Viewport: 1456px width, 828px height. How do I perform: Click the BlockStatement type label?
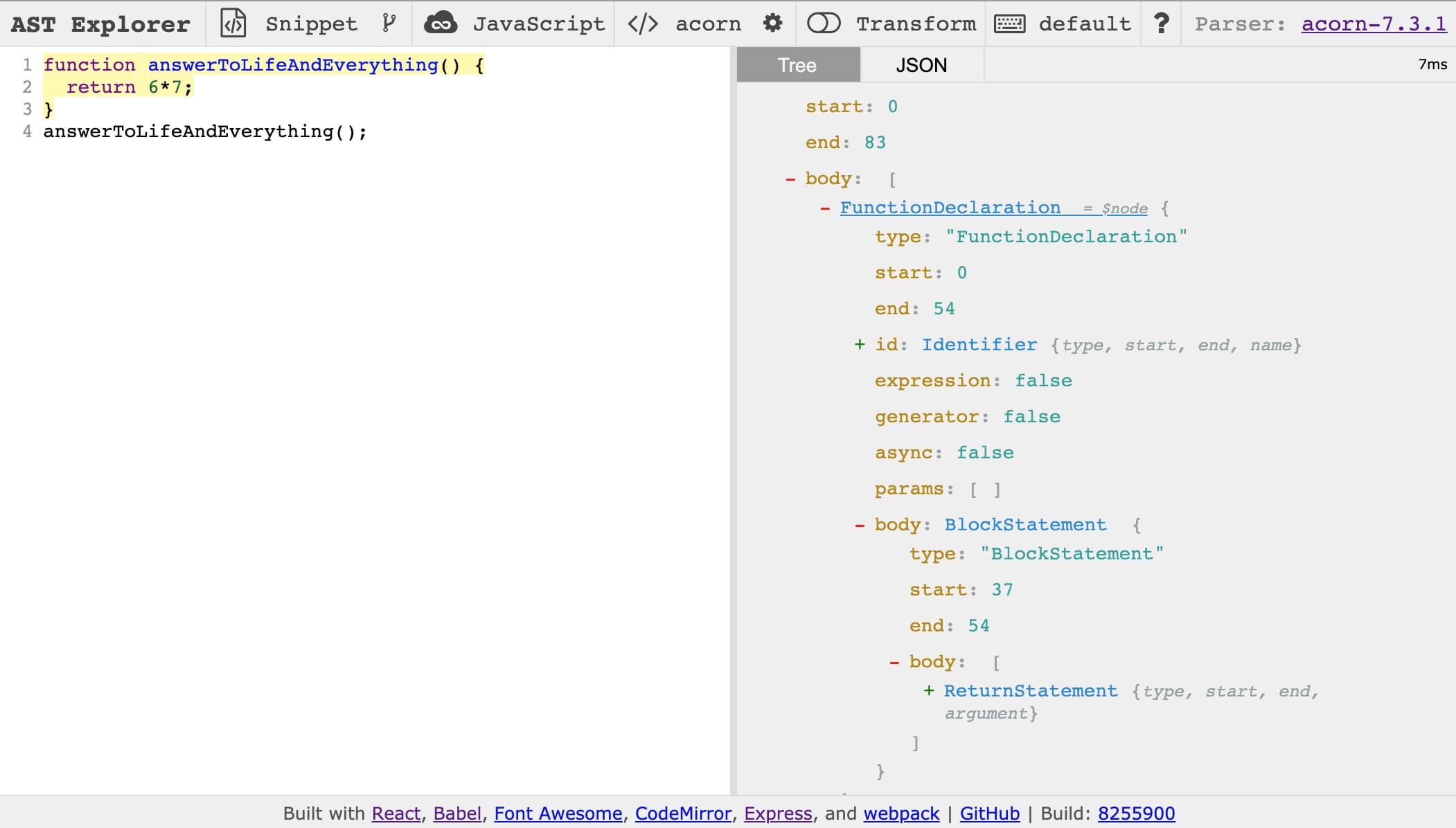[1026, 525]
